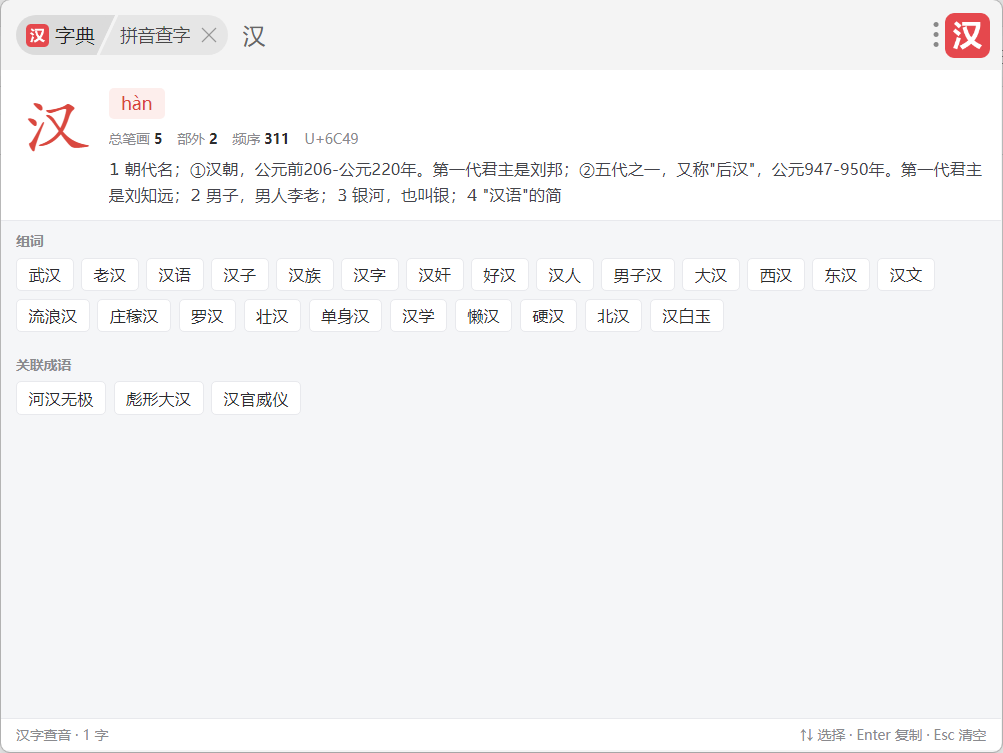The image size is (1003, 753).
Task: Click the Enter 复制 hint in status bar
Action: (x=889, y=735)
